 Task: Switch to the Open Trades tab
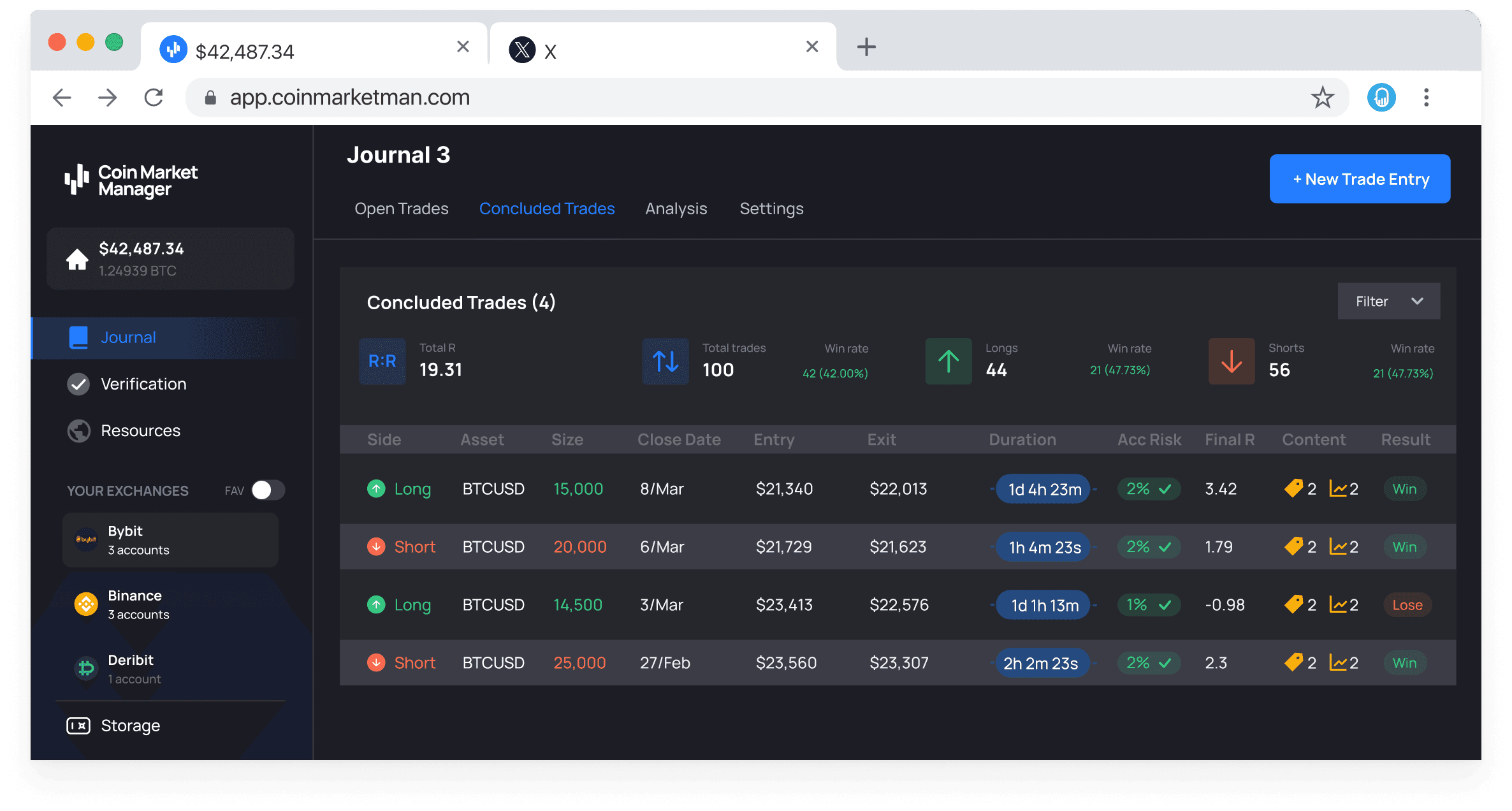click(400, 209)
